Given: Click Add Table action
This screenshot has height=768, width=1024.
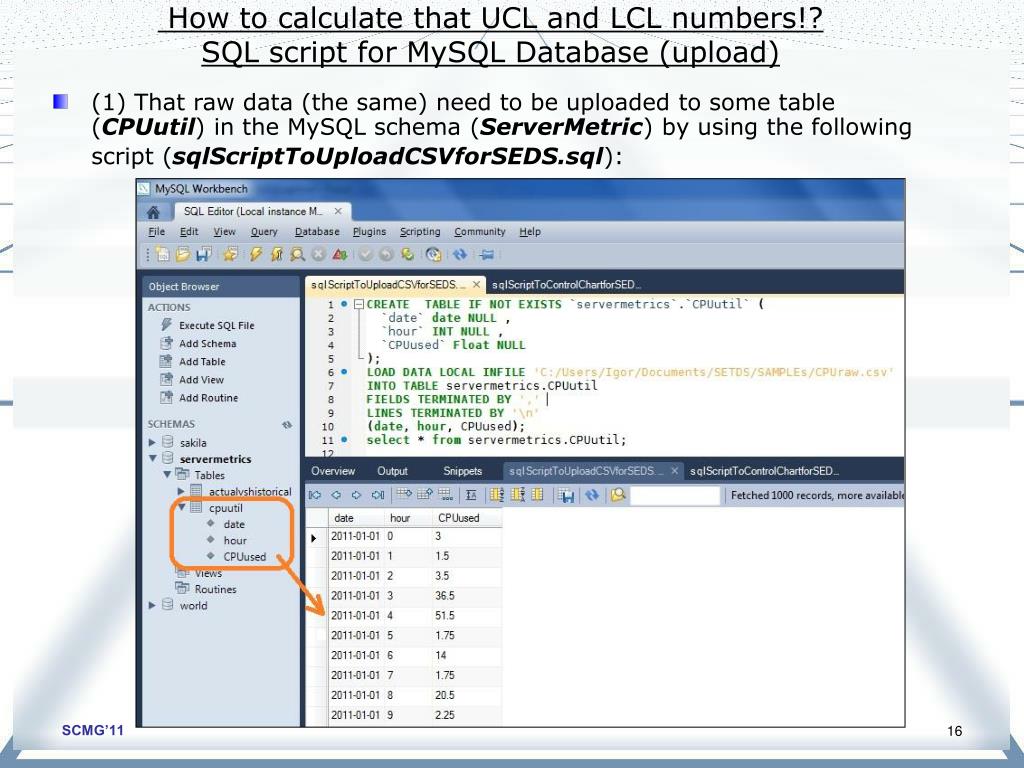Looking at the screenshot, I should (x=193, y=362).
